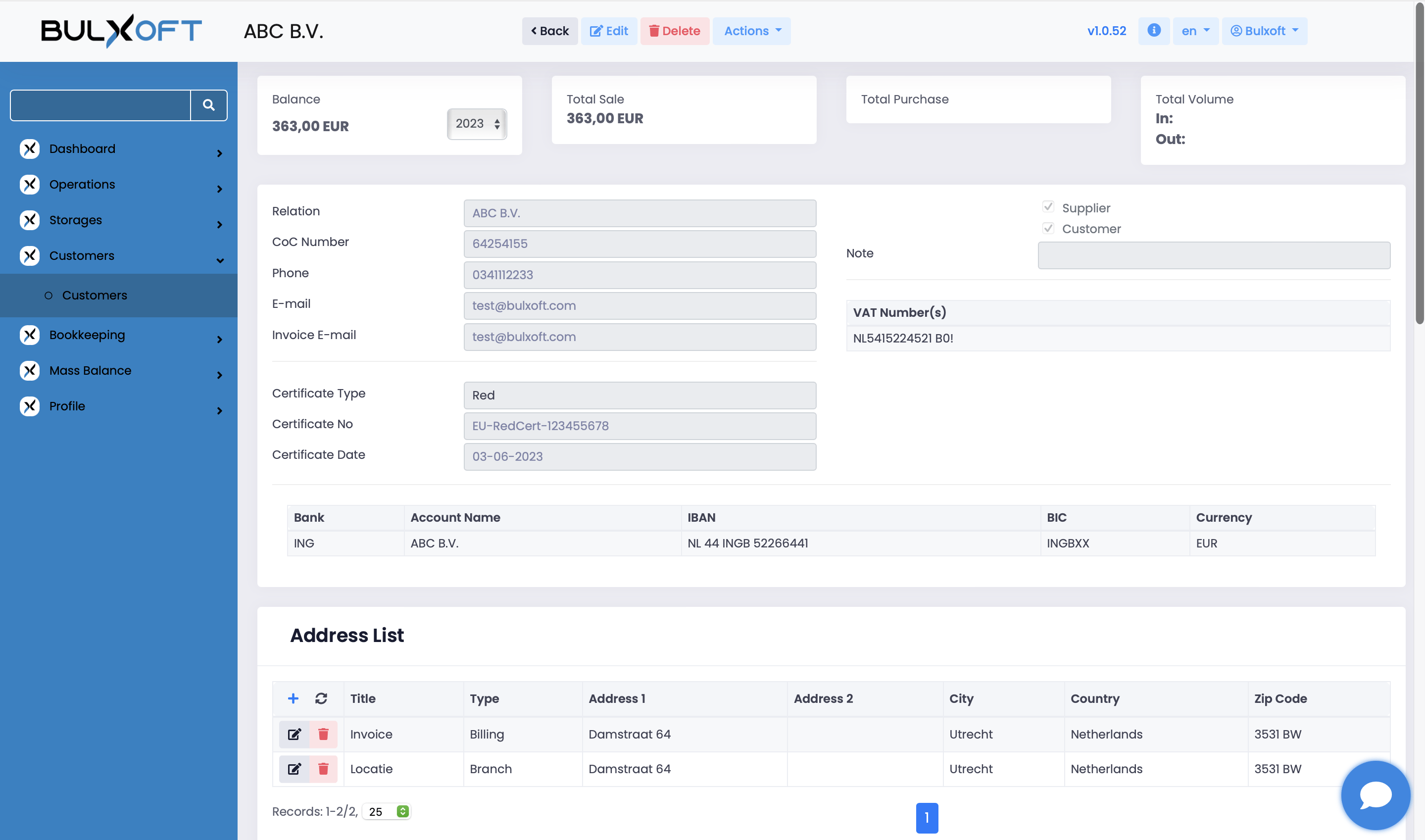
Task: Click the info icon next to version
Action: pos(1153,31)
